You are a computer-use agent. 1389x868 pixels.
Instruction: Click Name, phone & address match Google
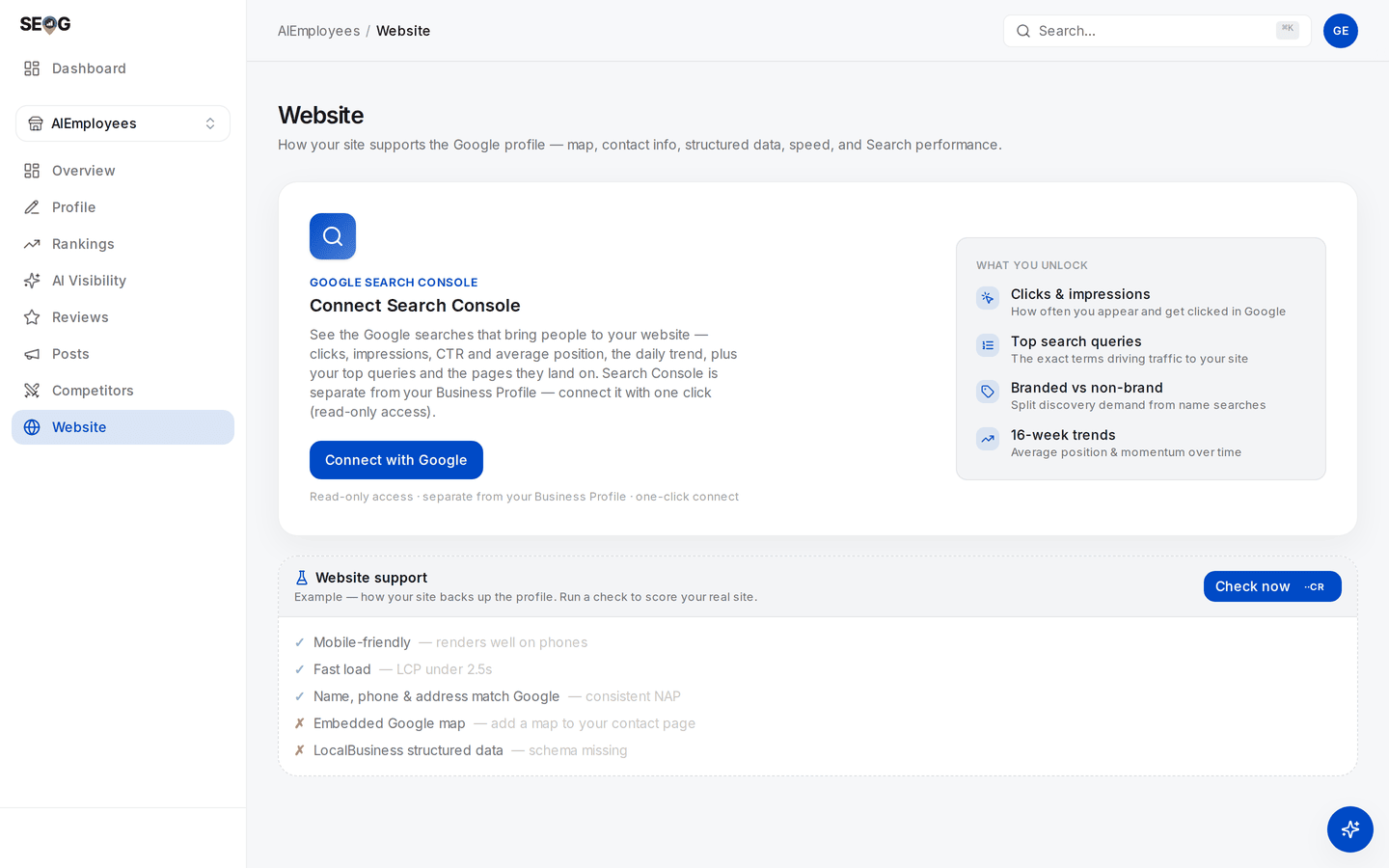tap(436, 696)
